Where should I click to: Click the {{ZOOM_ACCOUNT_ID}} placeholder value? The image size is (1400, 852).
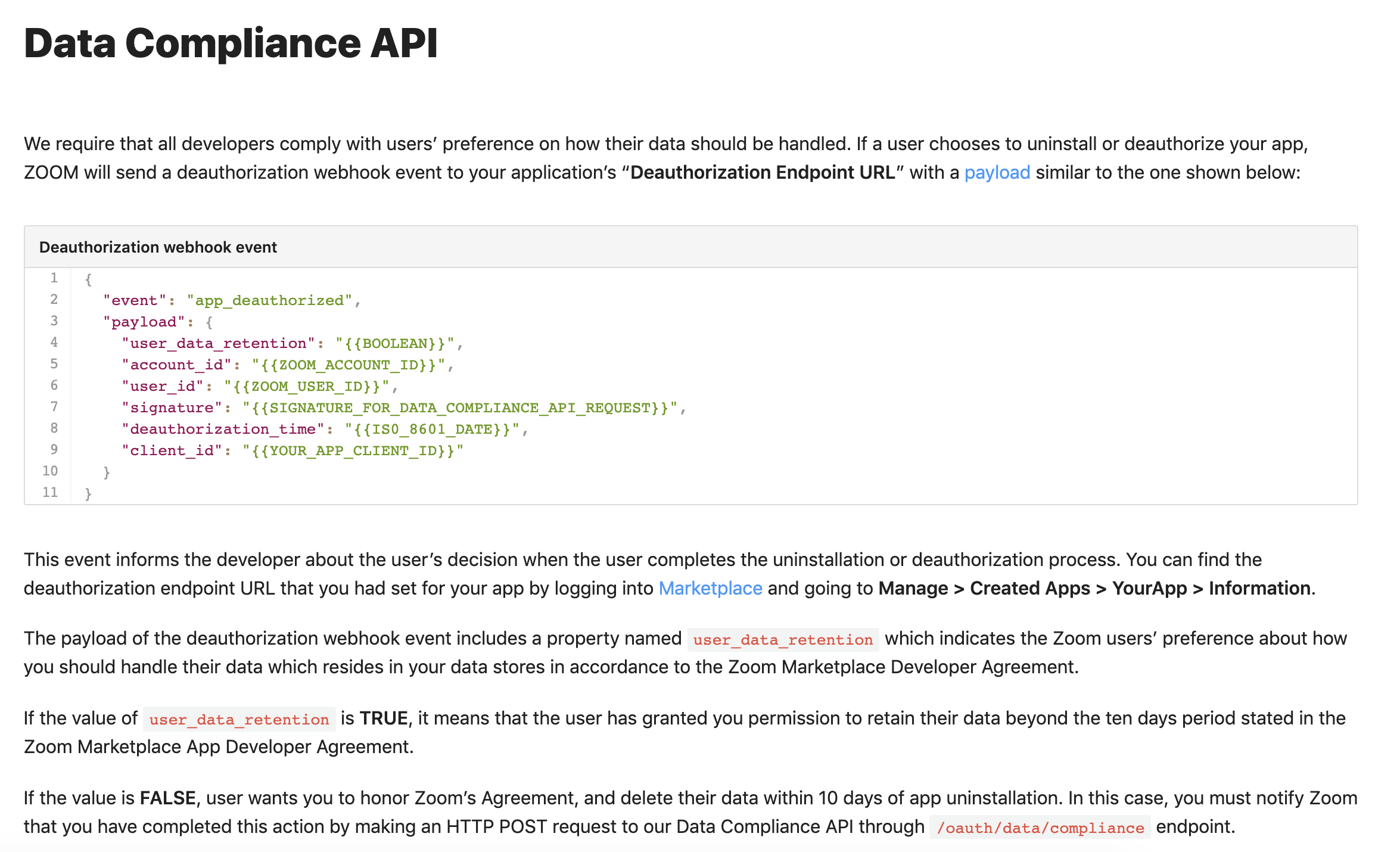coord(348,365)
